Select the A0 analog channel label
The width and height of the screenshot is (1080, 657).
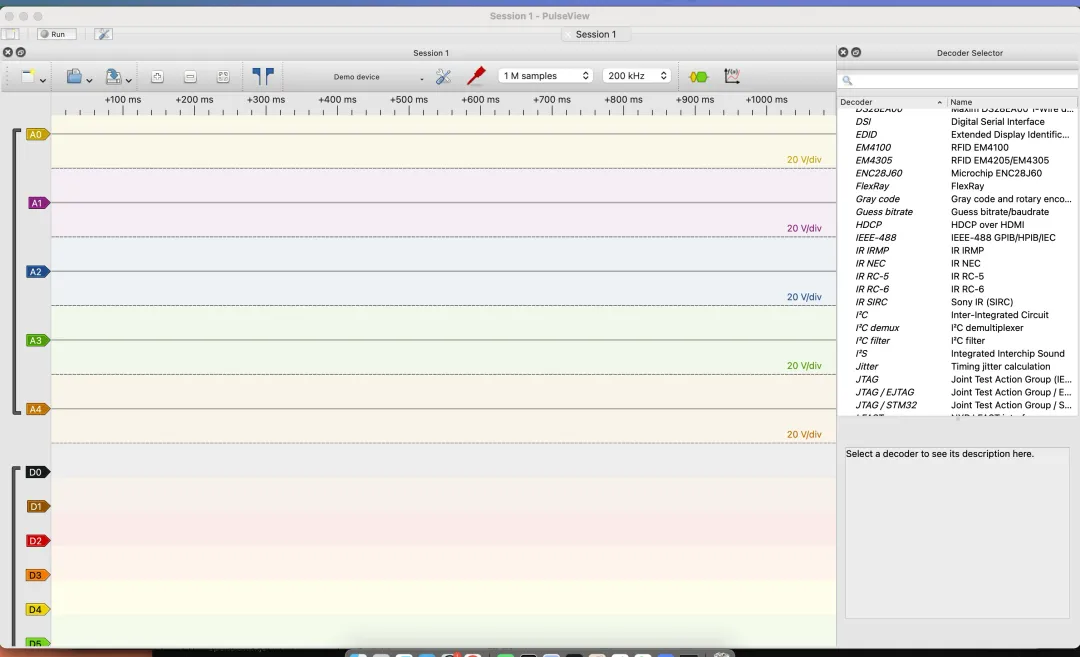pyautogui.click(x=37, y=134)
